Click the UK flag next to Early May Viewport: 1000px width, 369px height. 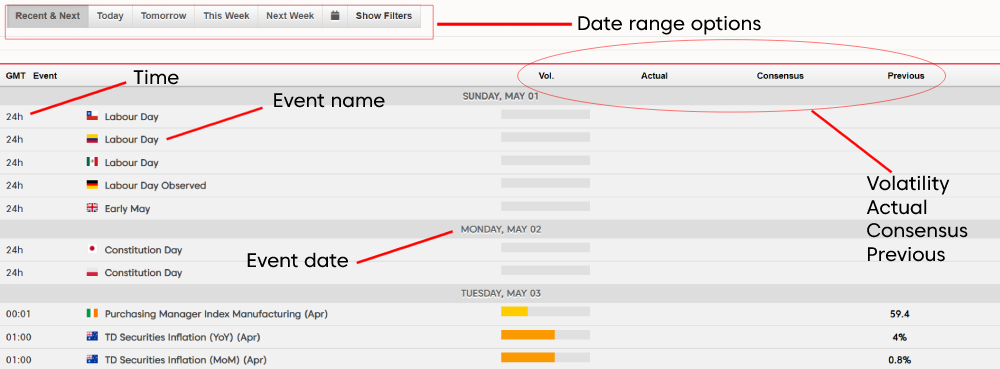pyautogui.click(x=92, y=208)
